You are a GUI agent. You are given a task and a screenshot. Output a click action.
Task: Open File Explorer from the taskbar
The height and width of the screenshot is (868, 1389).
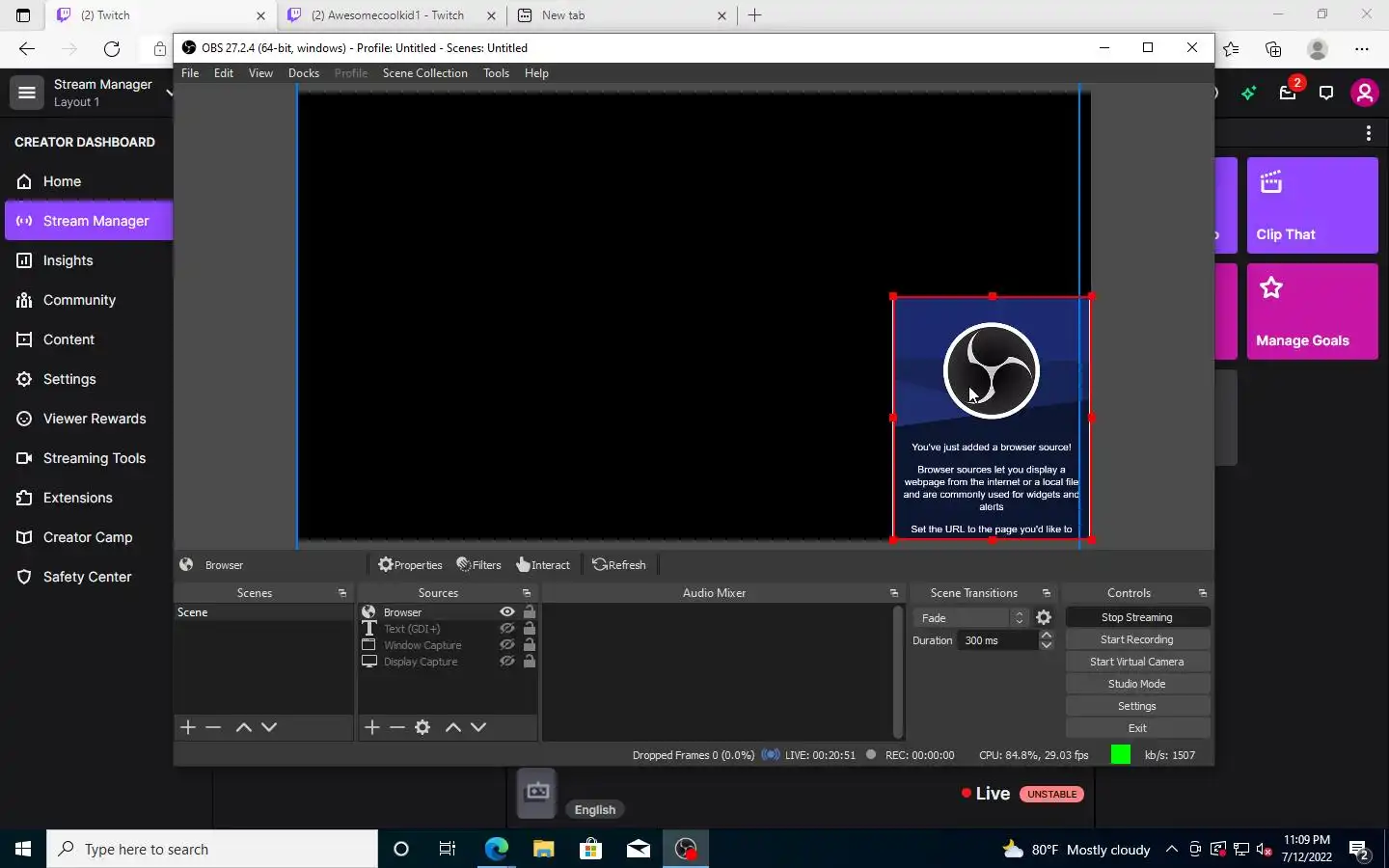[543, 849]
